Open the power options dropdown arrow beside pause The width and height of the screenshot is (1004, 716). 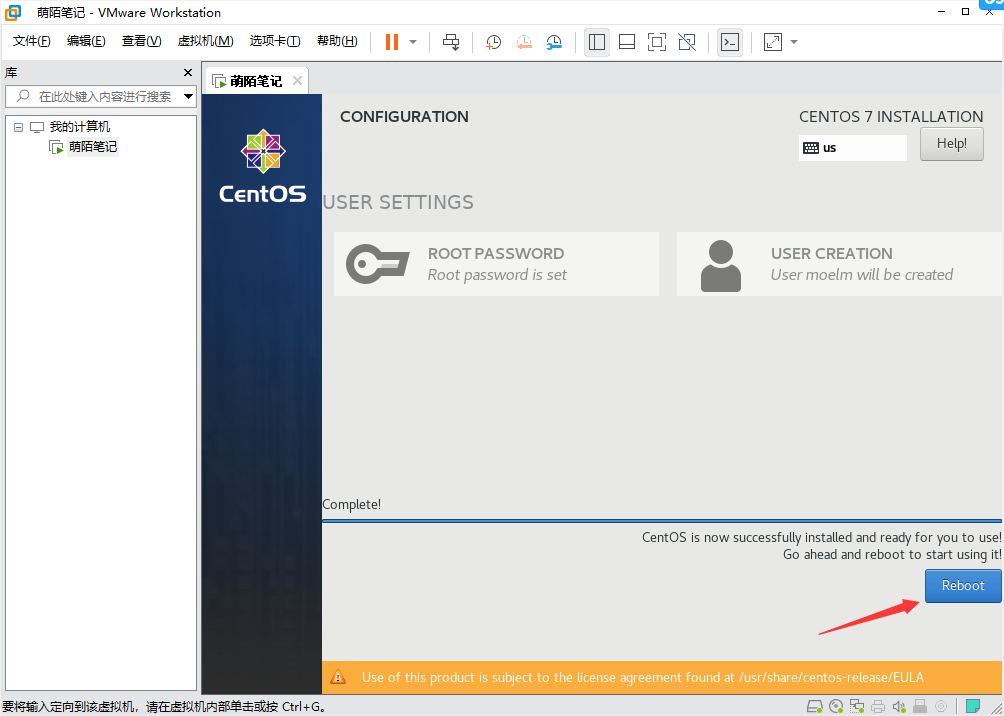tap(413, 42)
